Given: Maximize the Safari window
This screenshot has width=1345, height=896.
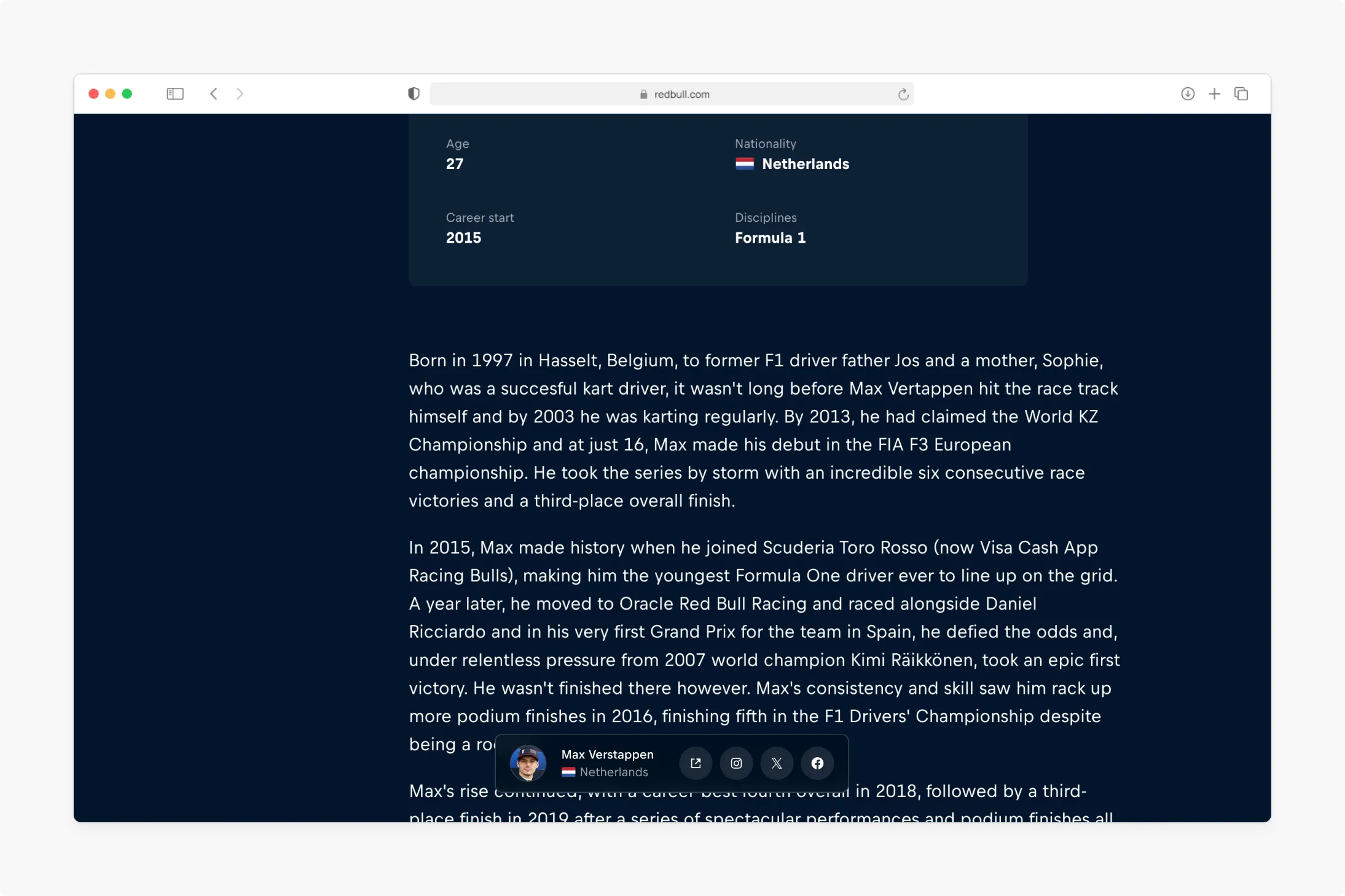Looking at the screenshot, I should pyautogui.click(x=127, y=93).
